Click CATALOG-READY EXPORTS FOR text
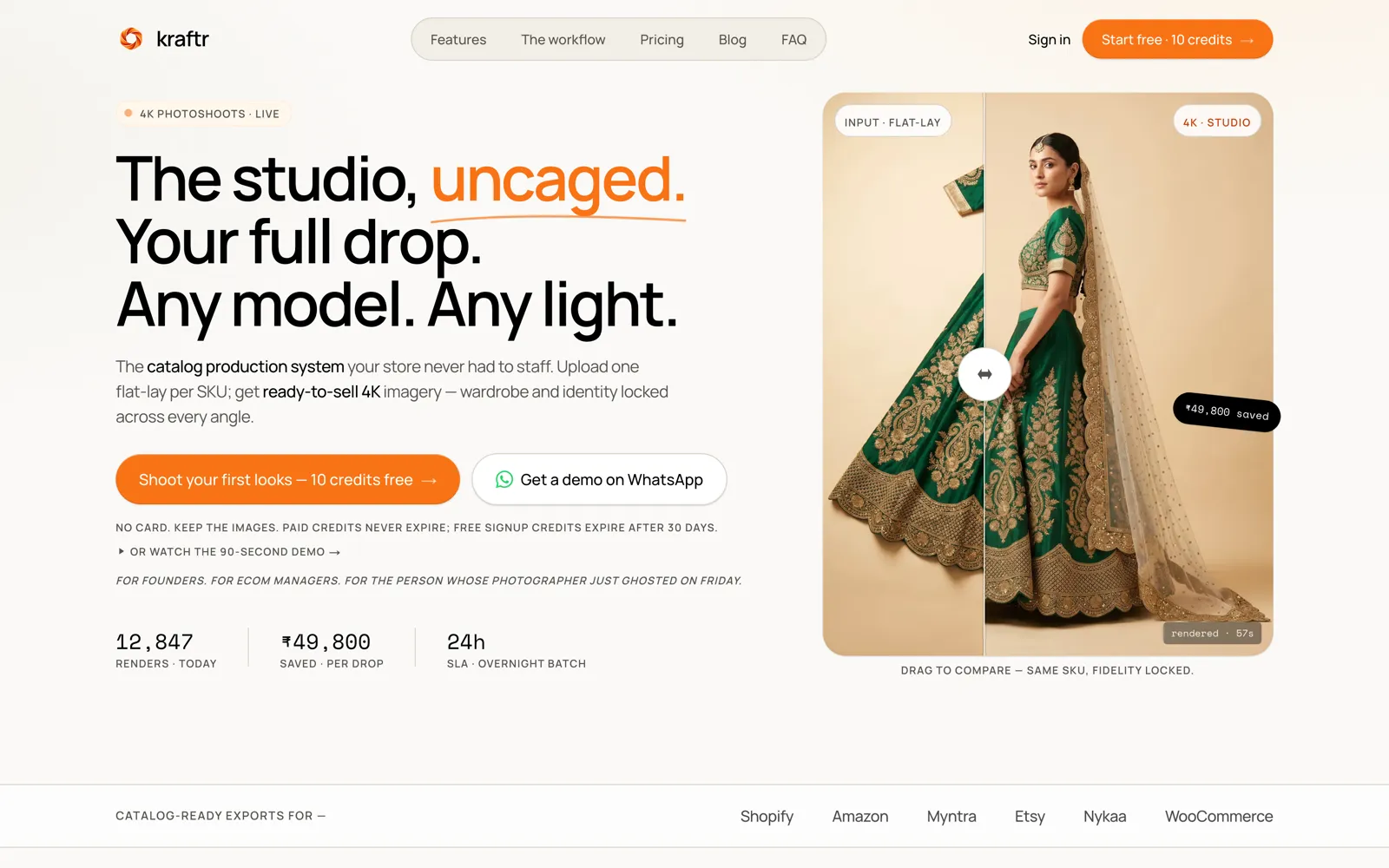The image size is (1389, 868). (x=221, y=816)
